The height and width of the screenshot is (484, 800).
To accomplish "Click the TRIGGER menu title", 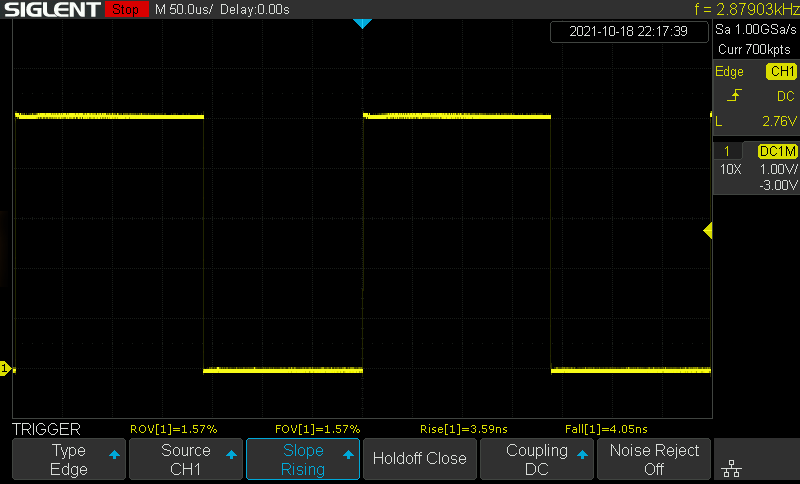I will (46, 429).
